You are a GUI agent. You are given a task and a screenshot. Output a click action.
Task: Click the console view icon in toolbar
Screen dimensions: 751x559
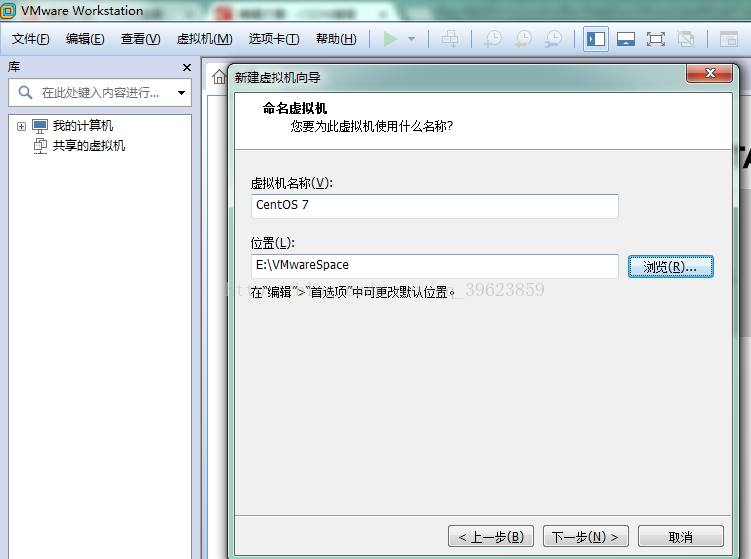point(728,39)
